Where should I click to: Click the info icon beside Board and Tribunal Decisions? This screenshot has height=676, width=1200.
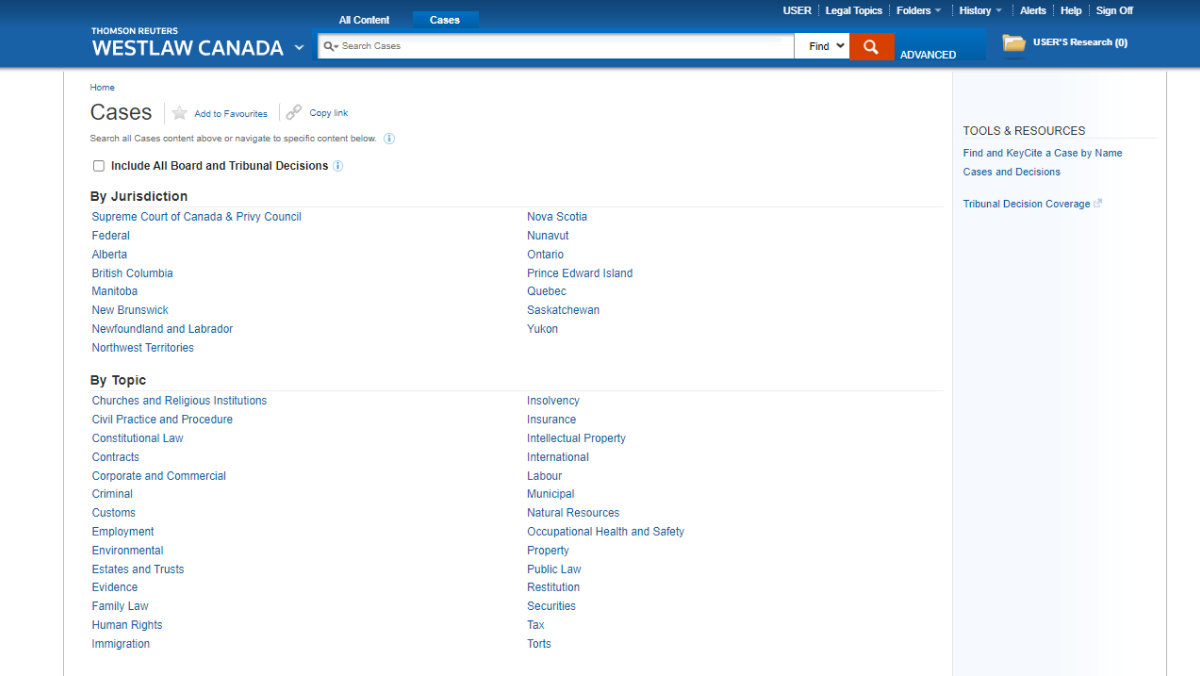click(338, 165)
